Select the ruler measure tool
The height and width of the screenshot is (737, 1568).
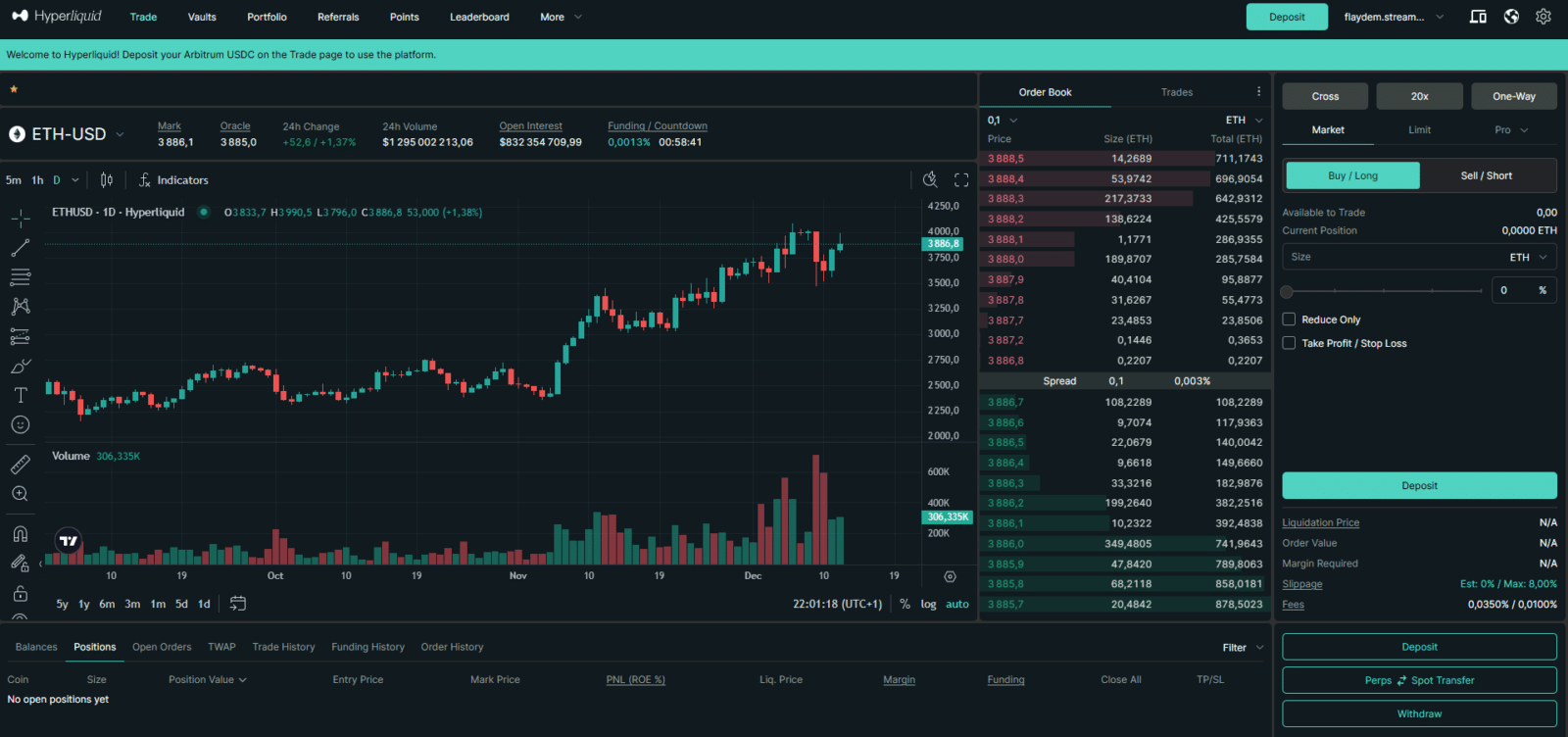coord(21,465)
